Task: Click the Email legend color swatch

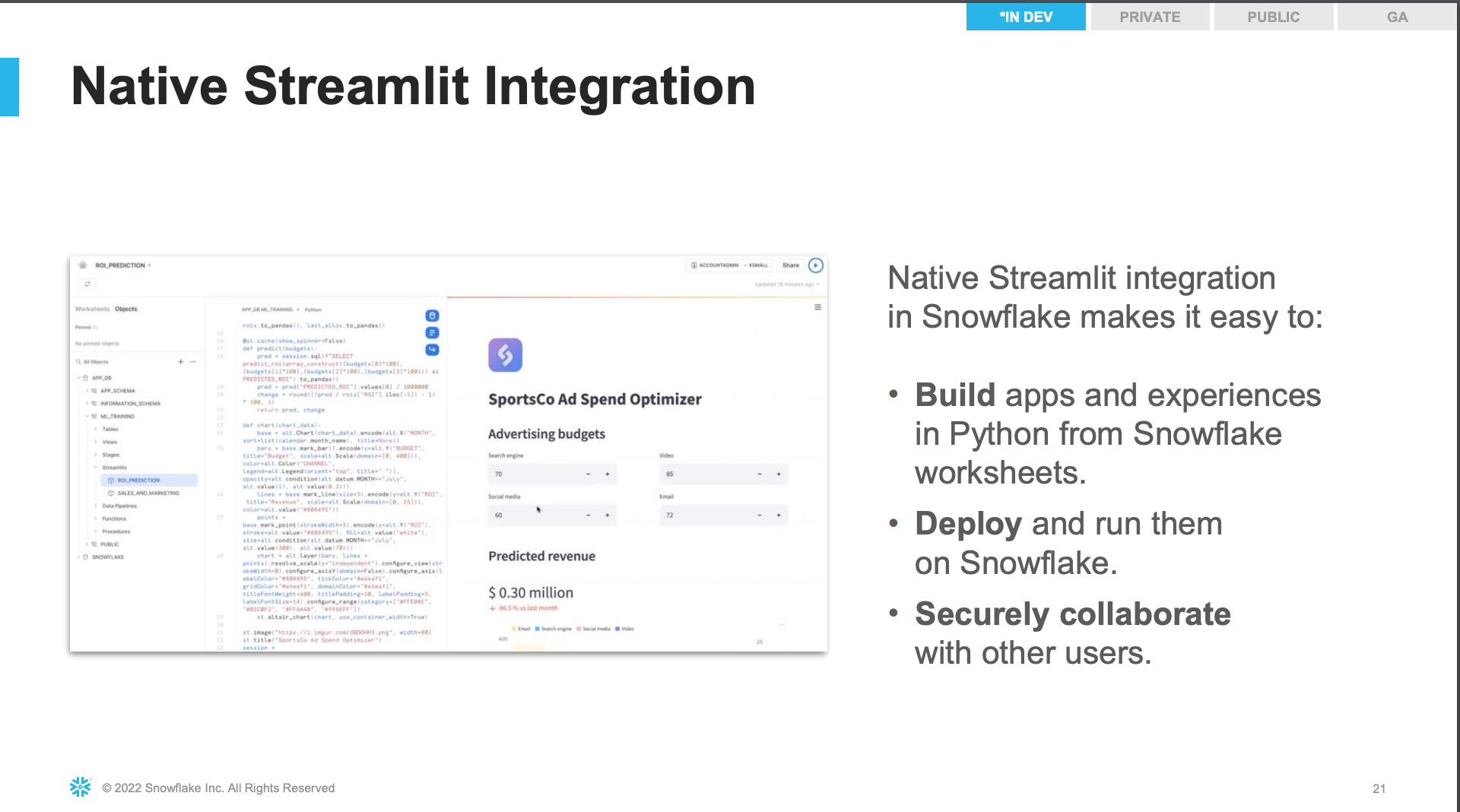Action: click(x=514, y=629)
